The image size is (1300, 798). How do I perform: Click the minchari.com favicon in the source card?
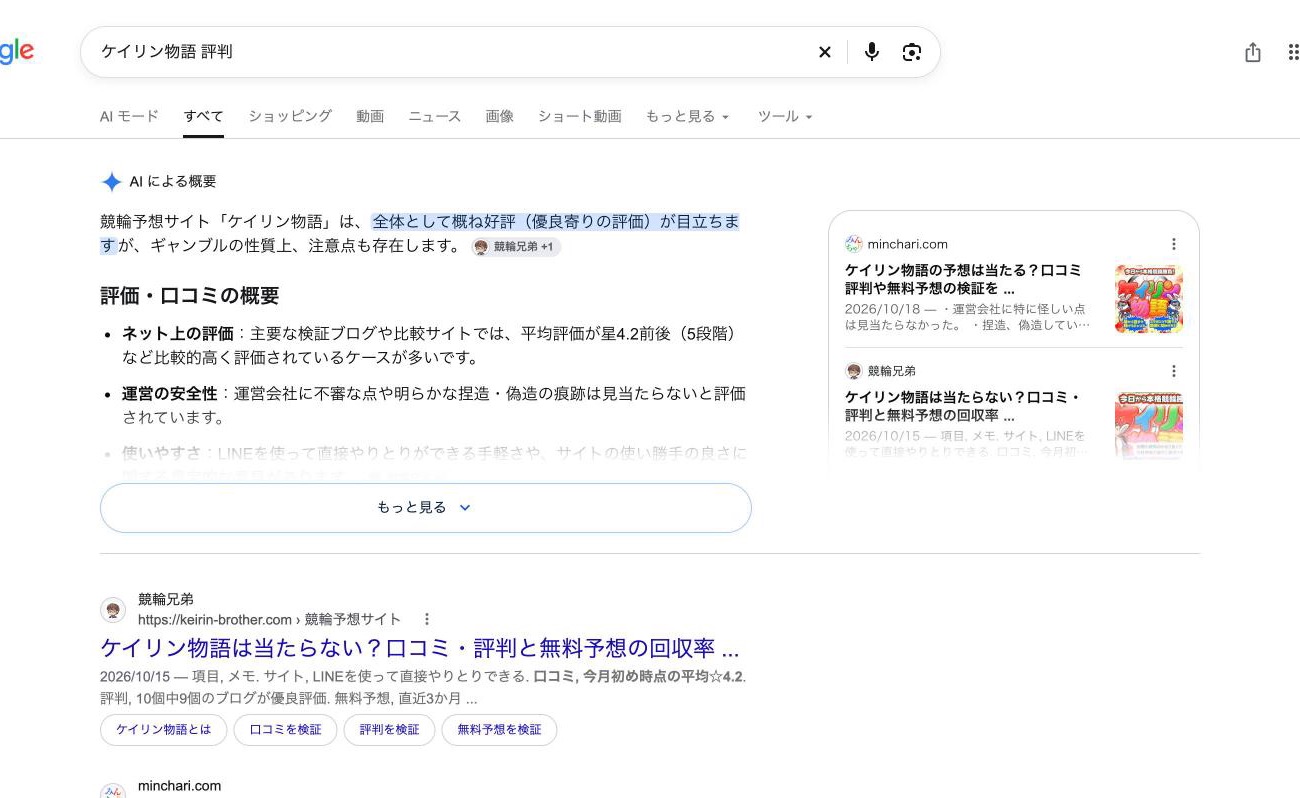tap(853, 244)
